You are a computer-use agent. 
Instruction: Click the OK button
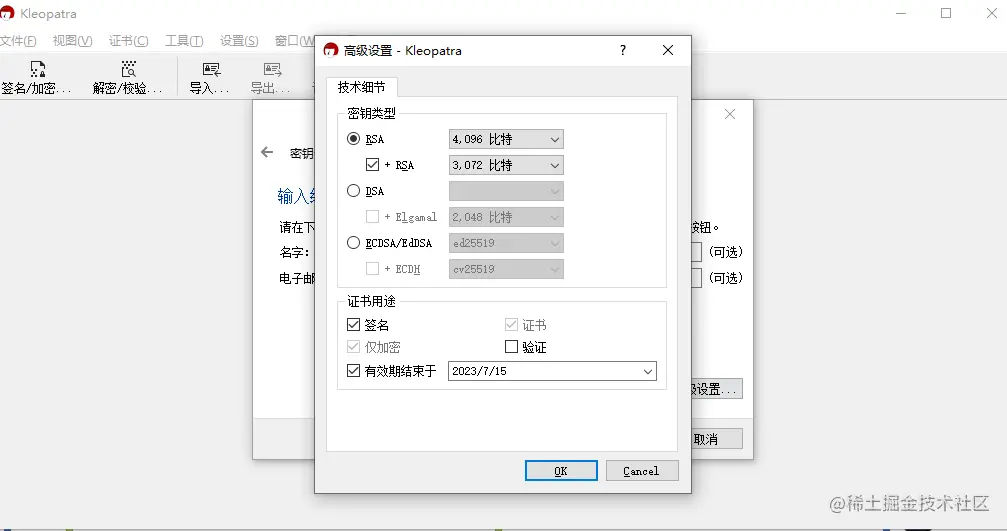coord(561,471)
